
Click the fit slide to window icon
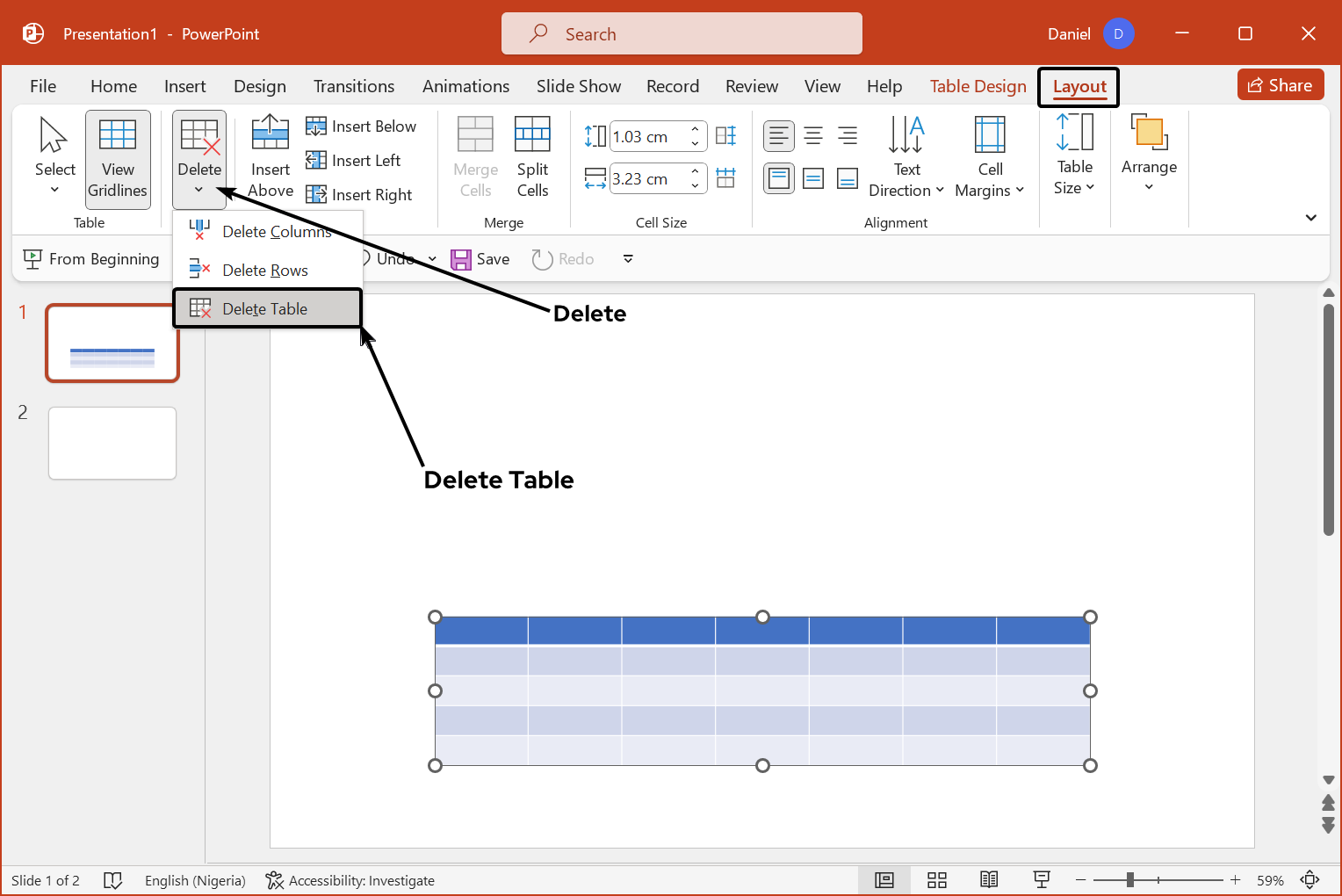pyautogui.click(x=1310, y=880)
